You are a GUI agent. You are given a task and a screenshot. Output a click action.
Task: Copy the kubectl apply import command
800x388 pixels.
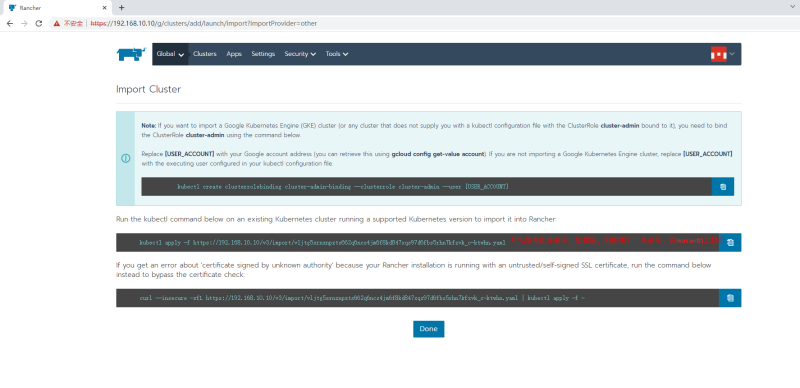coord(730,242)
